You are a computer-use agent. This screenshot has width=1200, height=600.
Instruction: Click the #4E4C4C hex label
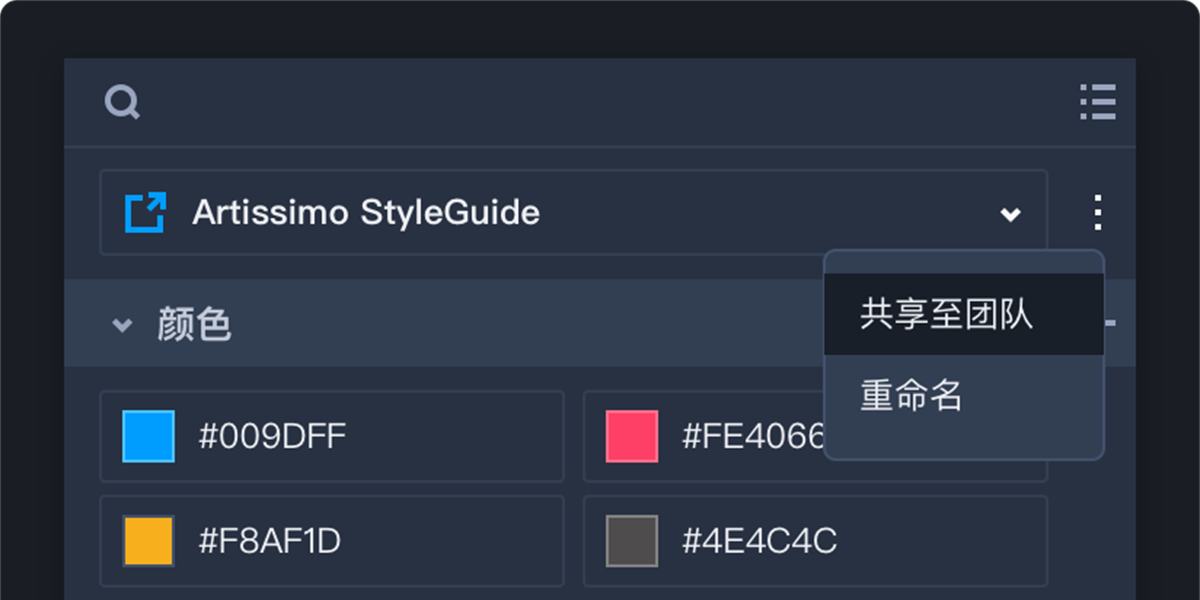[x=759, y=541]
